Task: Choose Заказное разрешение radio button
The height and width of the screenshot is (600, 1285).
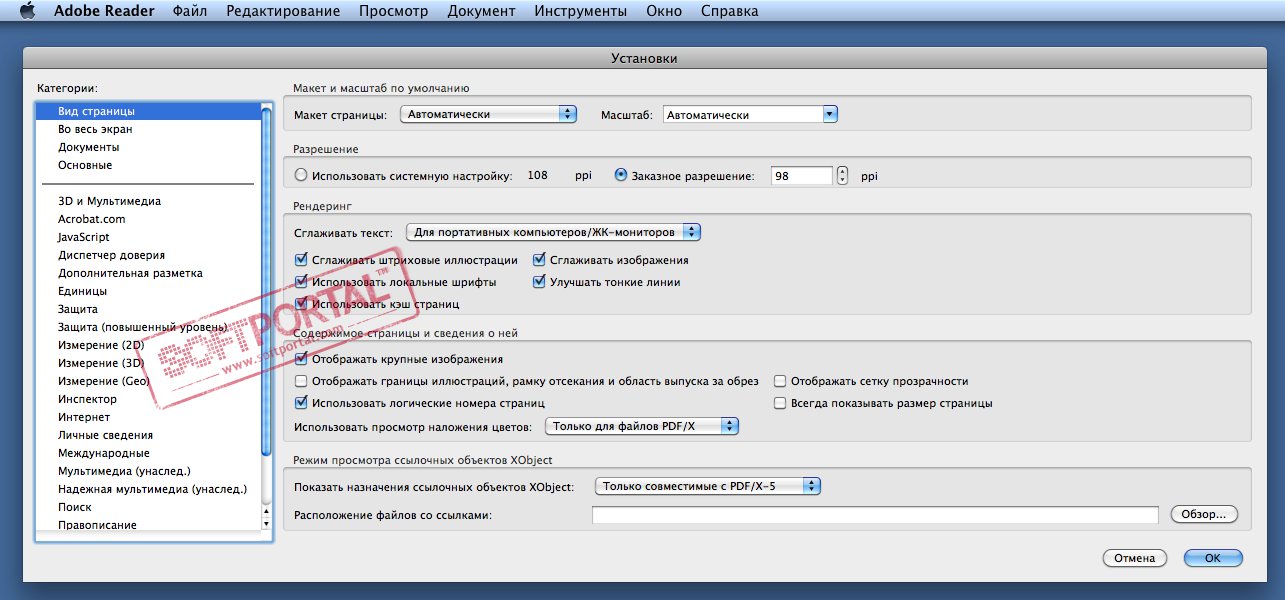Action: click(621, 175)
